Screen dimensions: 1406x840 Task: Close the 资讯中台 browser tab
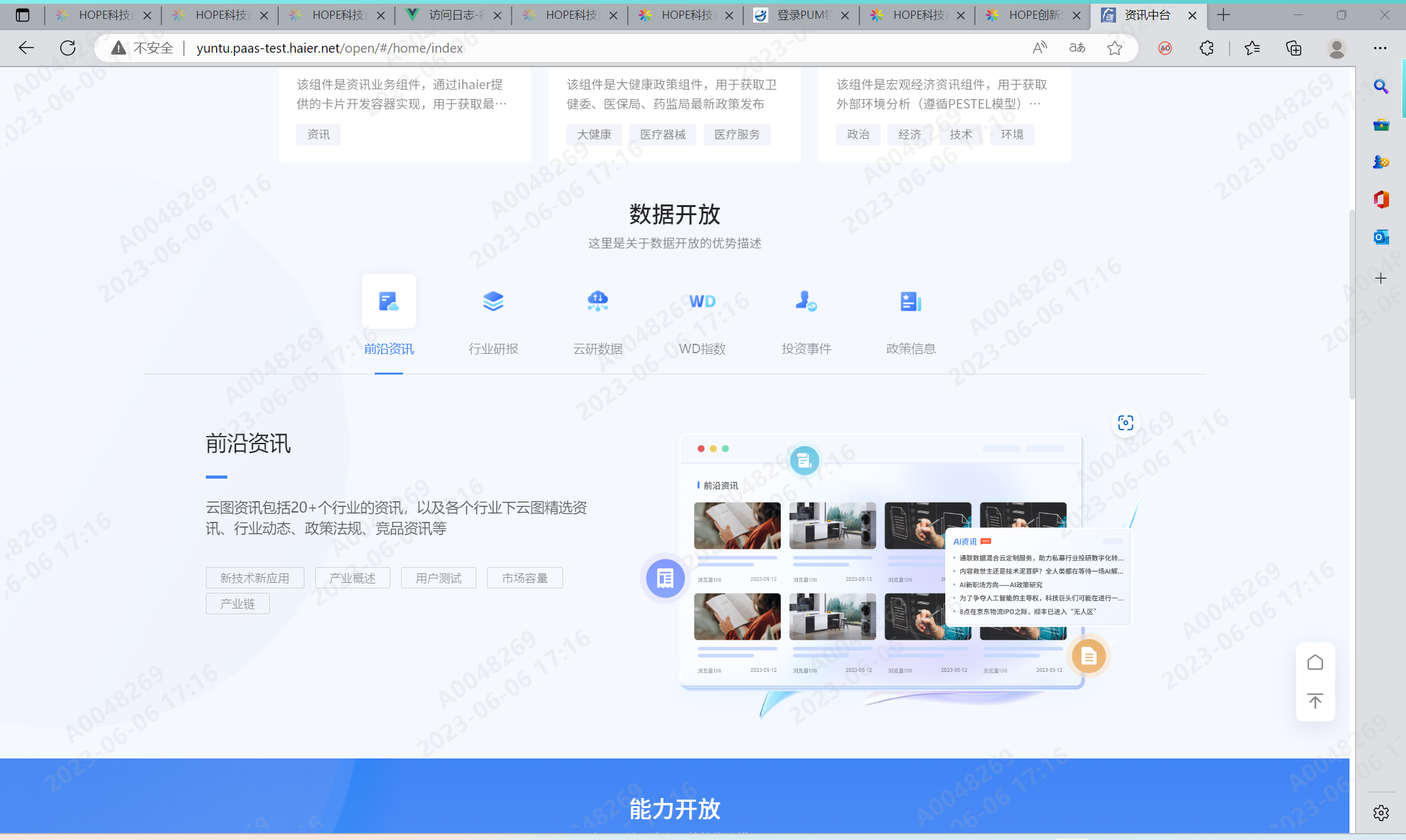(x=1192, y=15)
